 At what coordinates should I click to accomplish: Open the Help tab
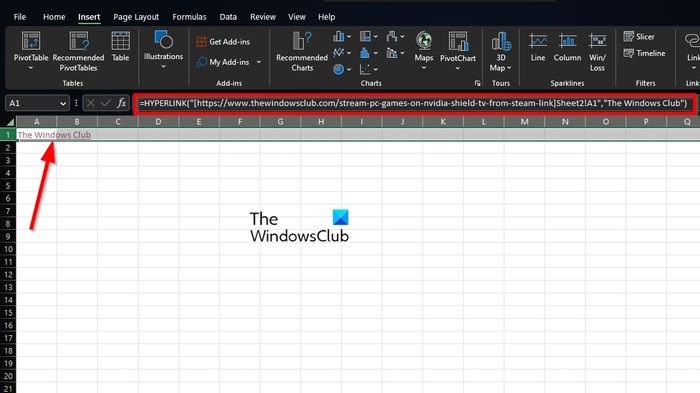(326, 17)
